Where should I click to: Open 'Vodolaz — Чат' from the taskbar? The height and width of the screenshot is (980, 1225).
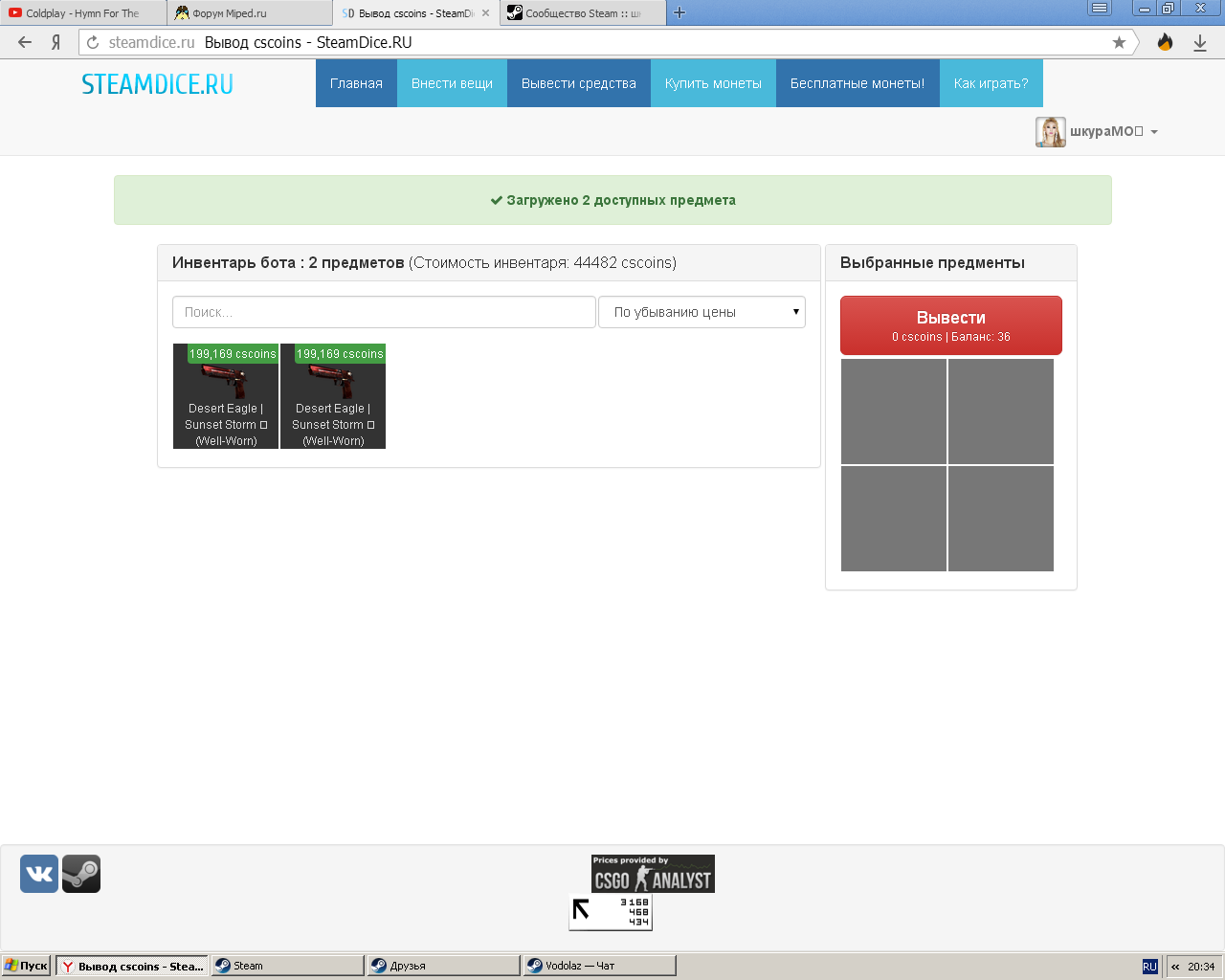click(600, 966)
